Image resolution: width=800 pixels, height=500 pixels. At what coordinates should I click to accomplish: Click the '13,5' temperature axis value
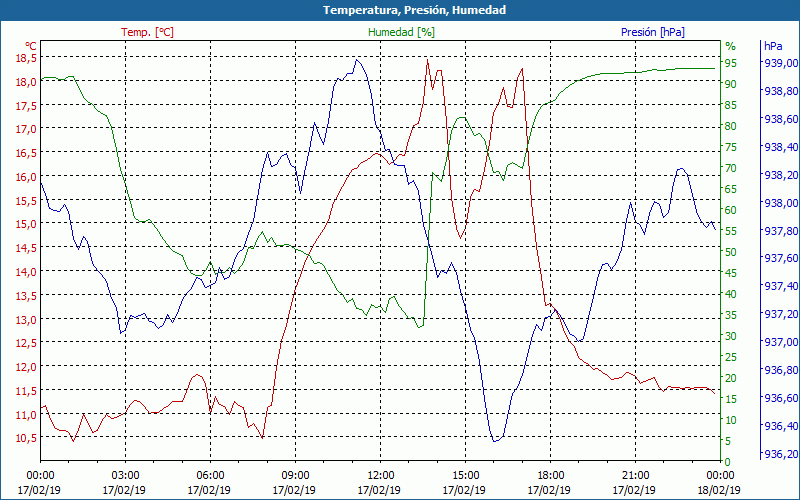point(28,295)
